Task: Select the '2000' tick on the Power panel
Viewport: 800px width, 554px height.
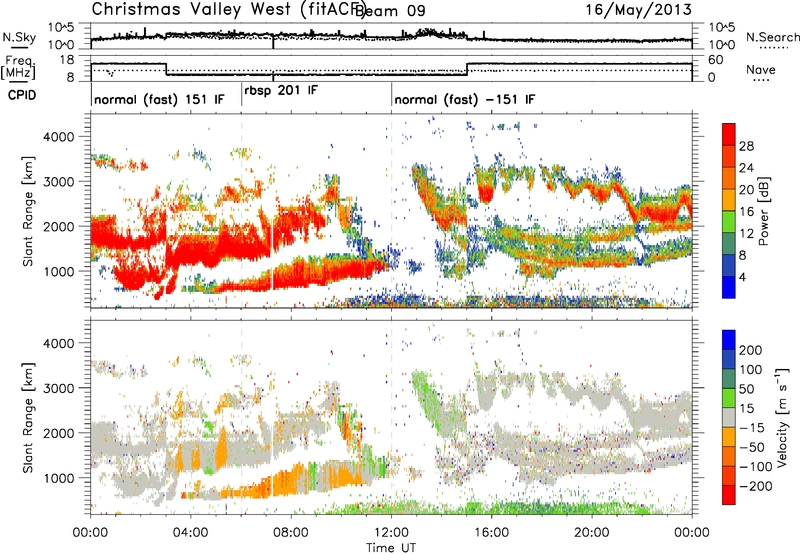Action: click(x=58, y=226)
